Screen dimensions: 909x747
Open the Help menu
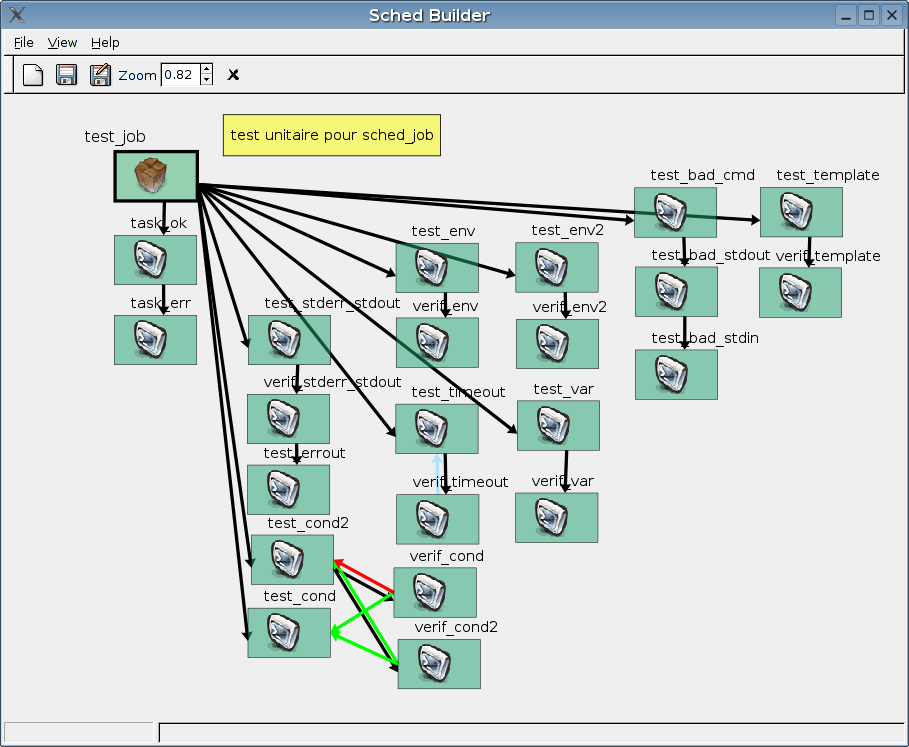[x=105, y=42]
